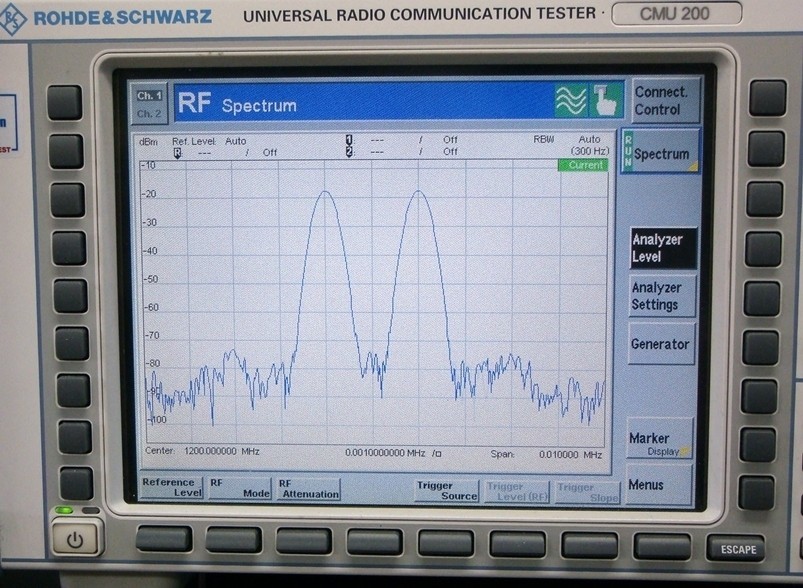The height and width of the screenshot is (588, 803).
Task: Open the Analyzer Settings softkey
Action: point(662,296)
